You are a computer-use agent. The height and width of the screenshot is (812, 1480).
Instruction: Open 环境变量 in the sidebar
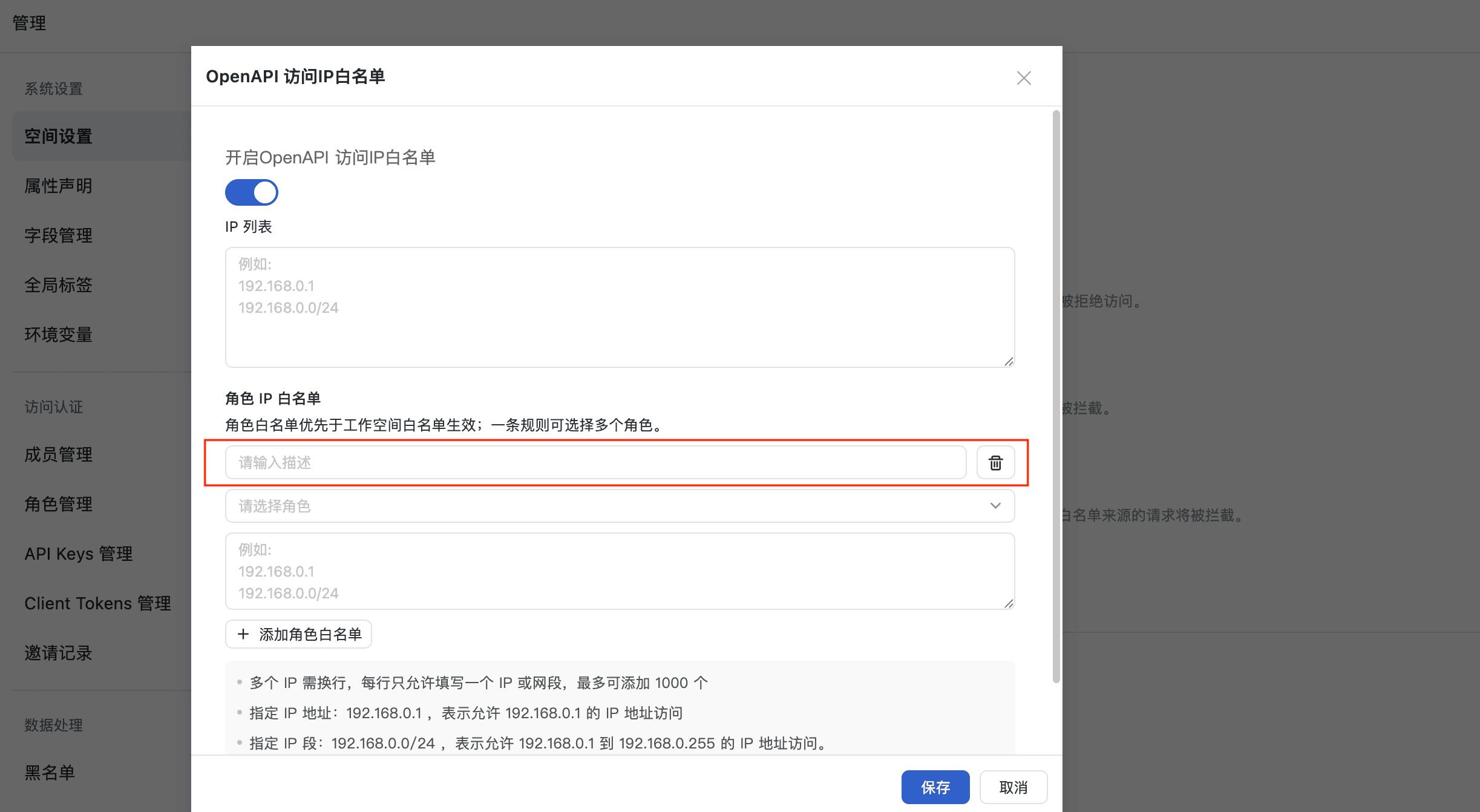58,335
